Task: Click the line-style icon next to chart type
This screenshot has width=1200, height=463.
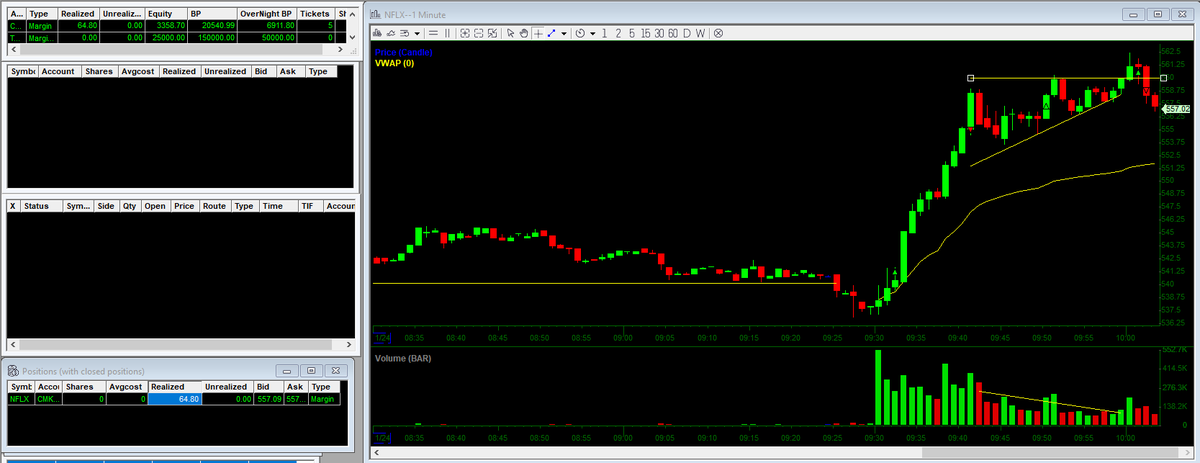Action: pos(391,33)
